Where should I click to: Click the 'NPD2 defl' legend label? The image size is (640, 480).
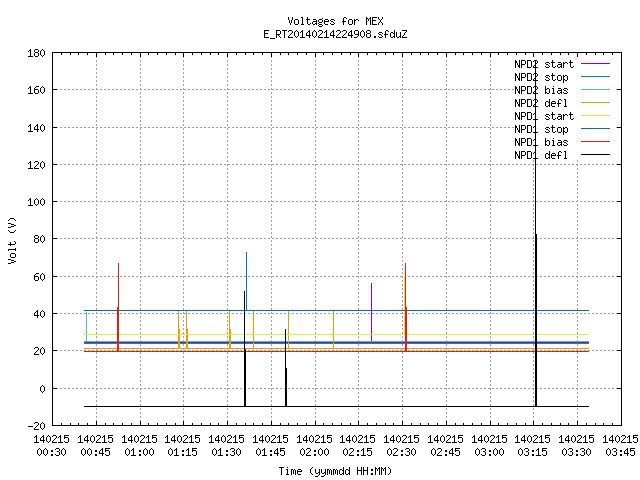pyautogui.click(x=541, y=103)
